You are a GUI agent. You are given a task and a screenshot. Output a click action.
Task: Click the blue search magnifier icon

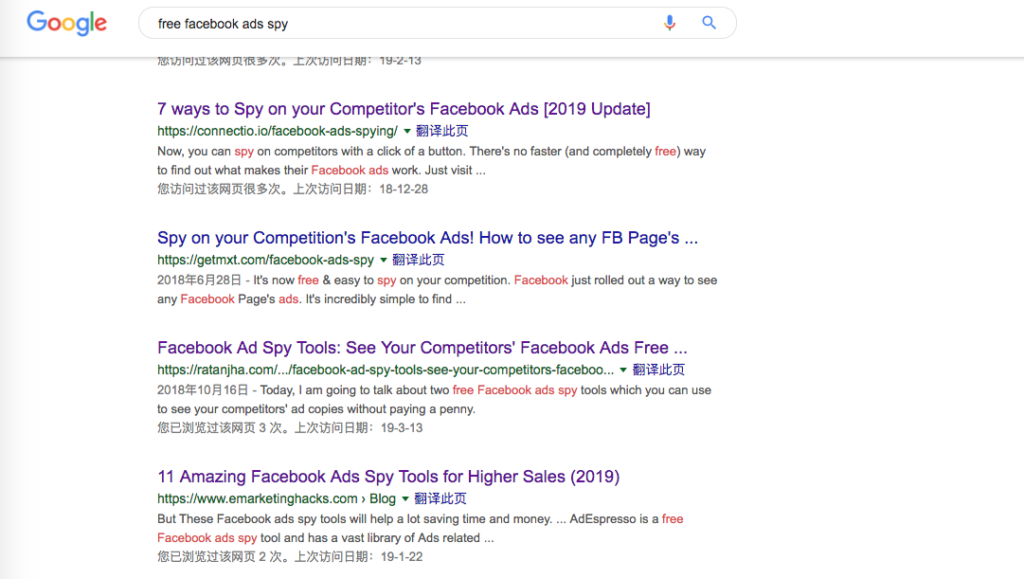[709, 23]
